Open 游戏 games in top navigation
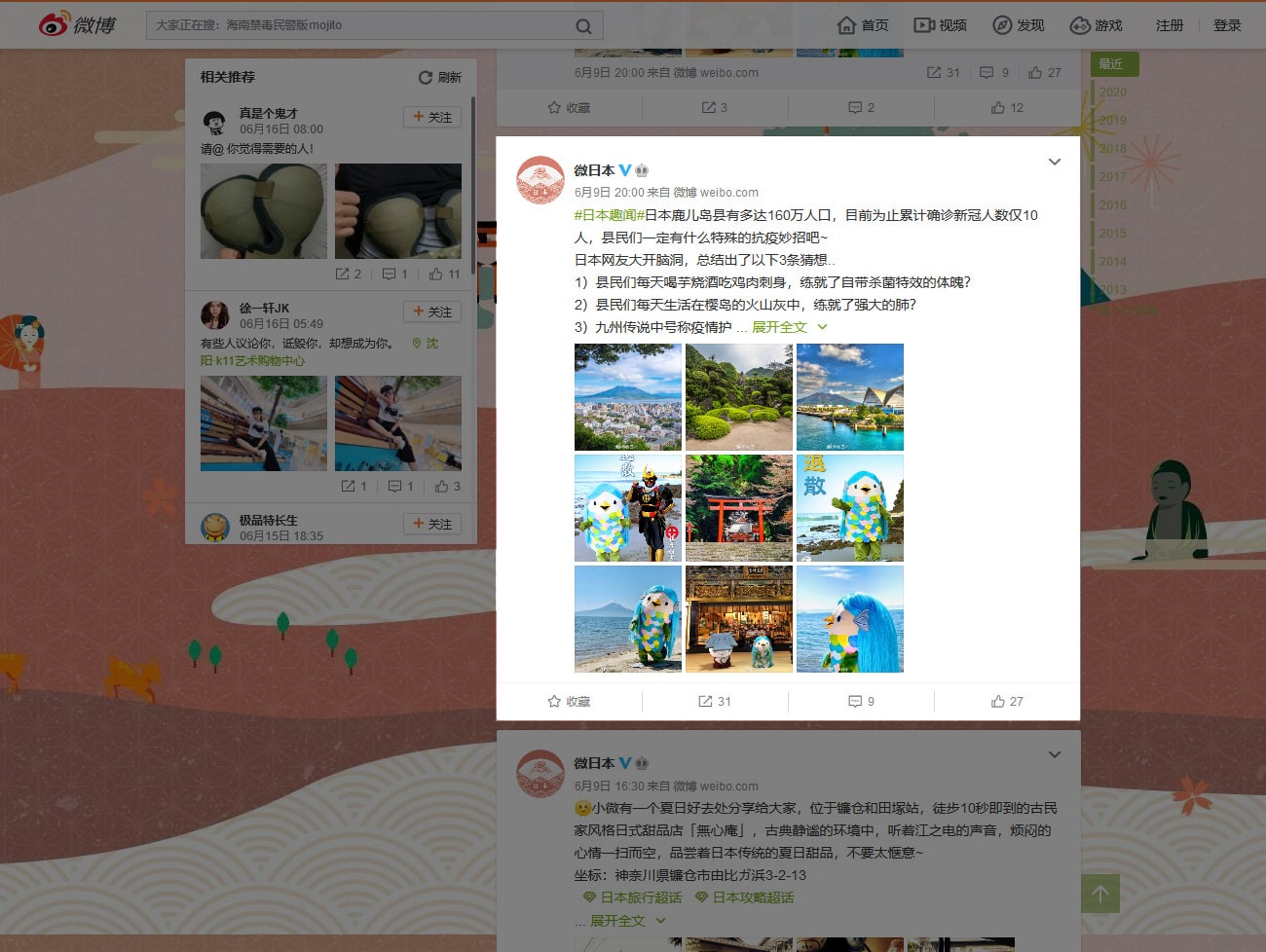Viewport: 1266px width, 952px height. [1096, 25]
